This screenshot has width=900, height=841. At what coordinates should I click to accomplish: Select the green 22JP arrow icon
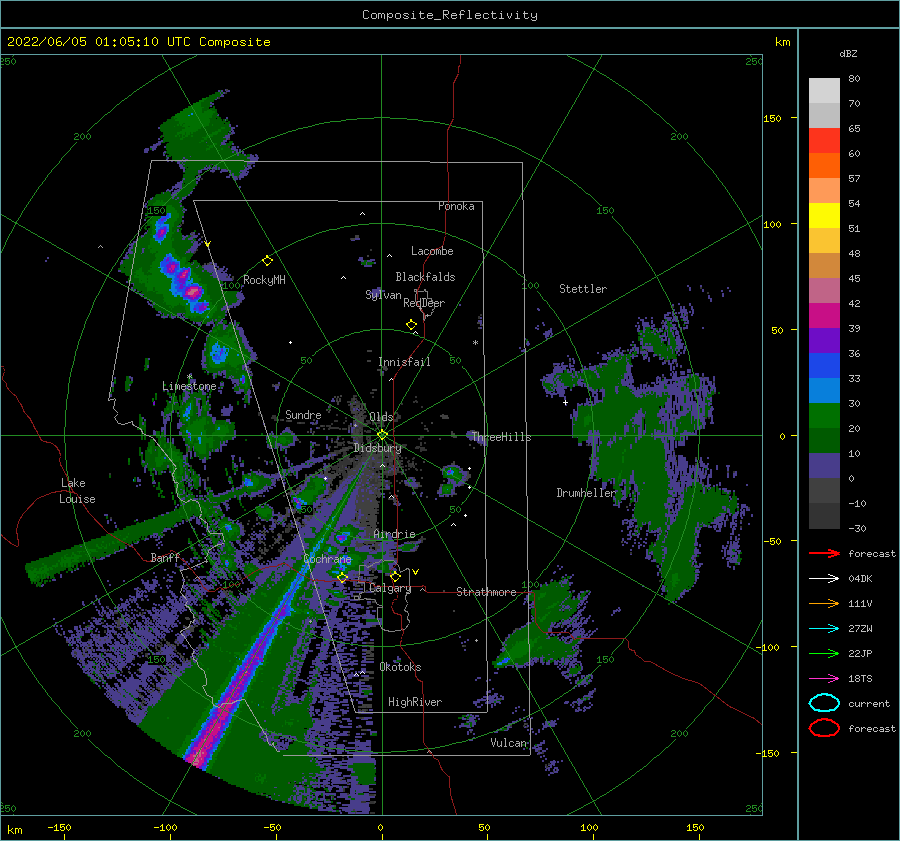pos(824,653)
